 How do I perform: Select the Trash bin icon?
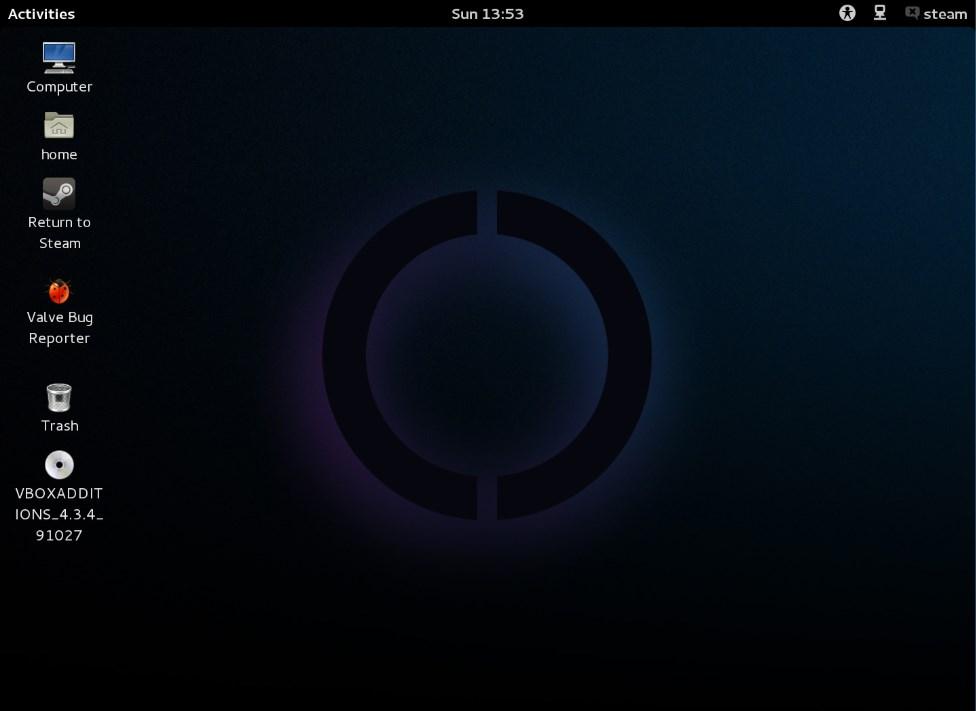click(59, 397)
